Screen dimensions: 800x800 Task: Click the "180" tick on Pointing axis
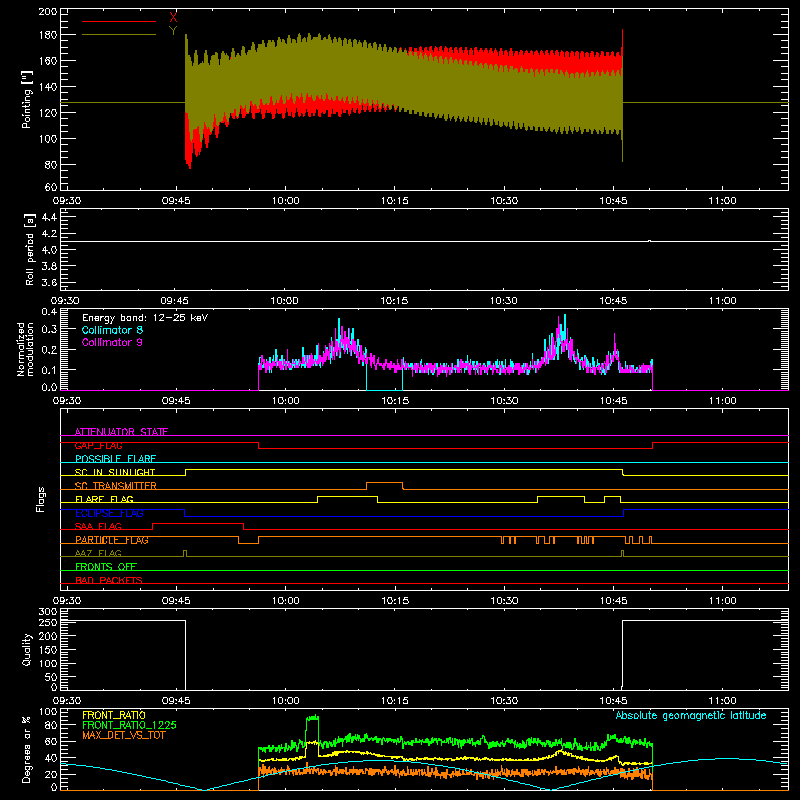click(x=47, y=35)
